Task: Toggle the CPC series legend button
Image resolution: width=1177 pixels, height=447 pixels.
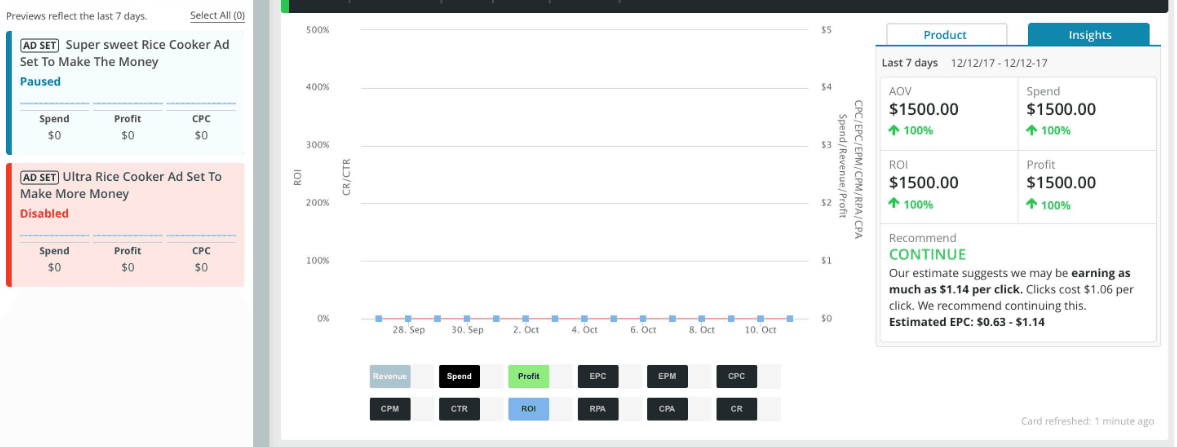Action: coord(736,376)
